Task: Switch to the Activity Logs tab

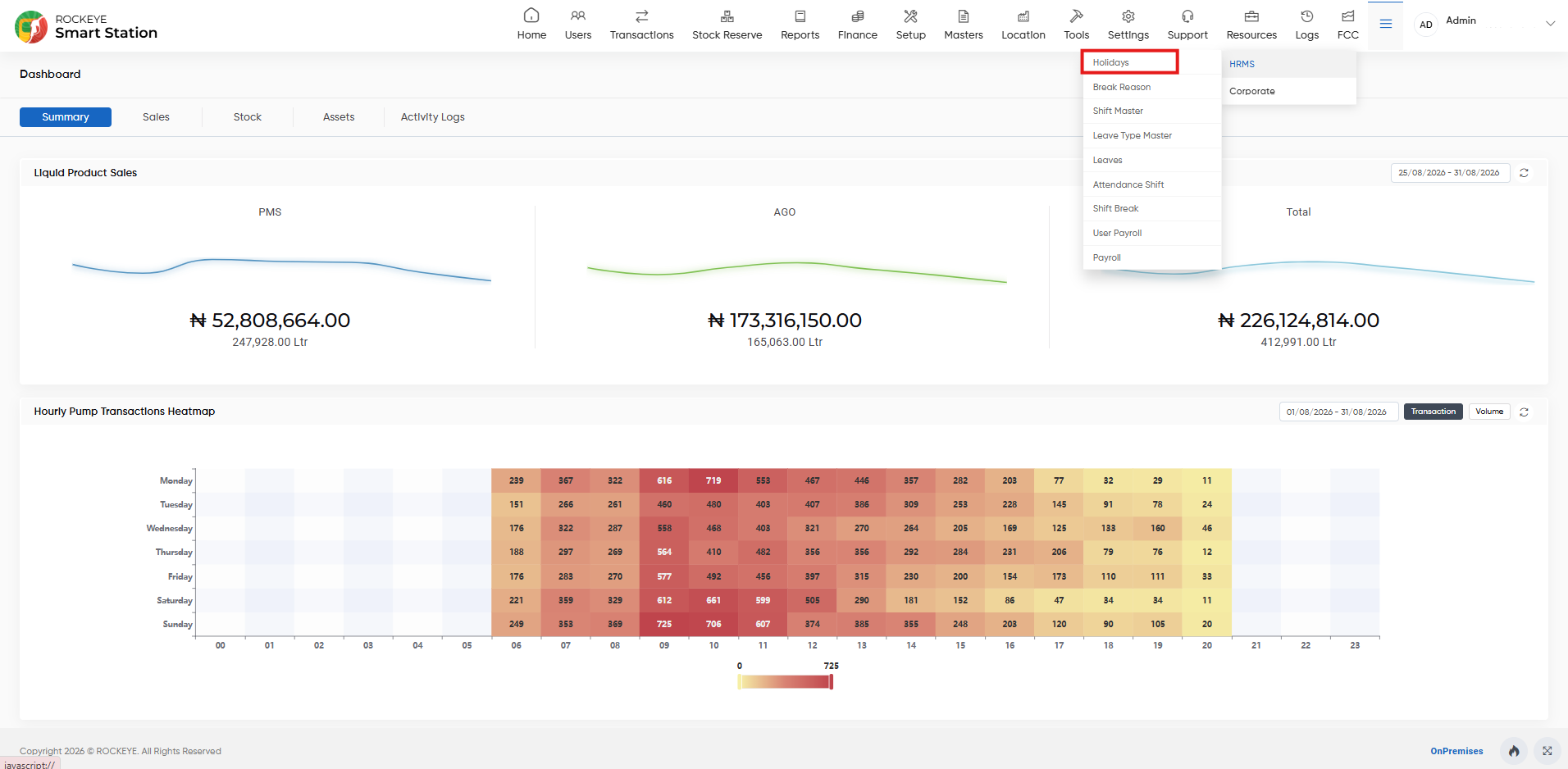Action: tap(432, 117)
